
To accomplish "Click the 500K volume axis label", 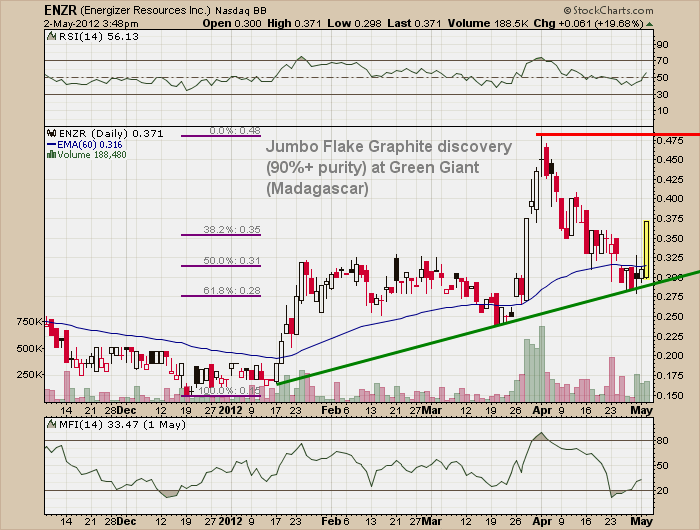I will pos(29,348).
